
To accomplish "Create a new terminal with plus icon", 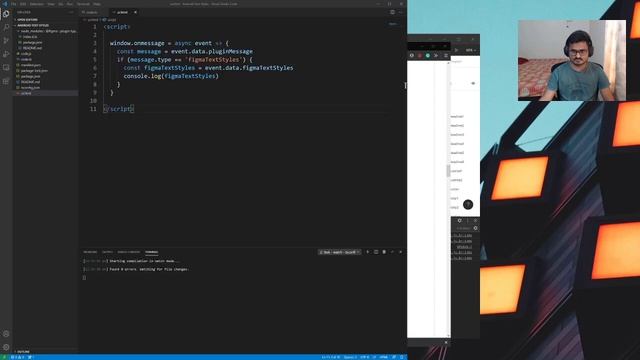I will click(368, 252).
